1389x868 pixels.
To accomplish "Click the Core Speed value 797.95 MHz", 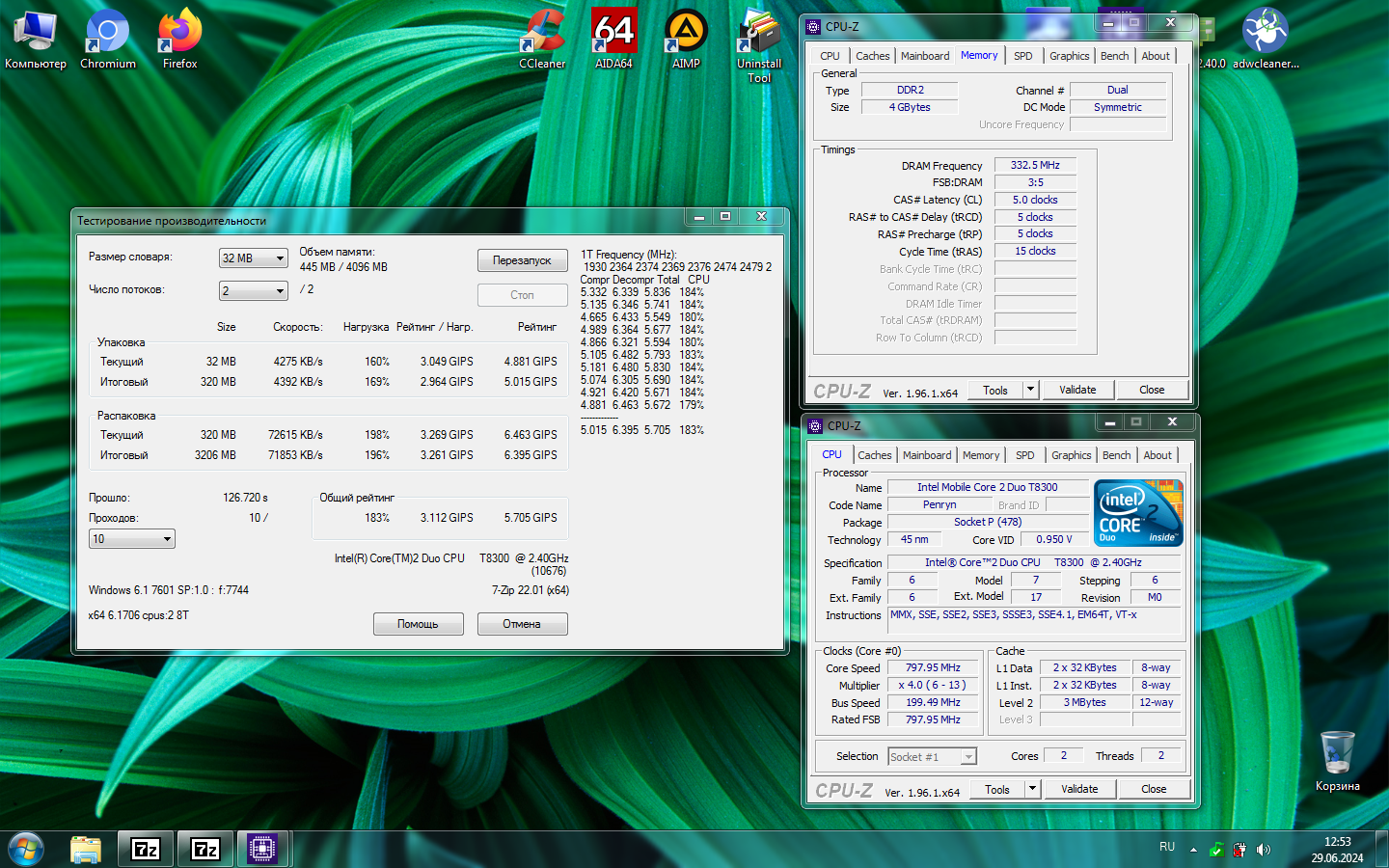I will [x=933, y=667].
